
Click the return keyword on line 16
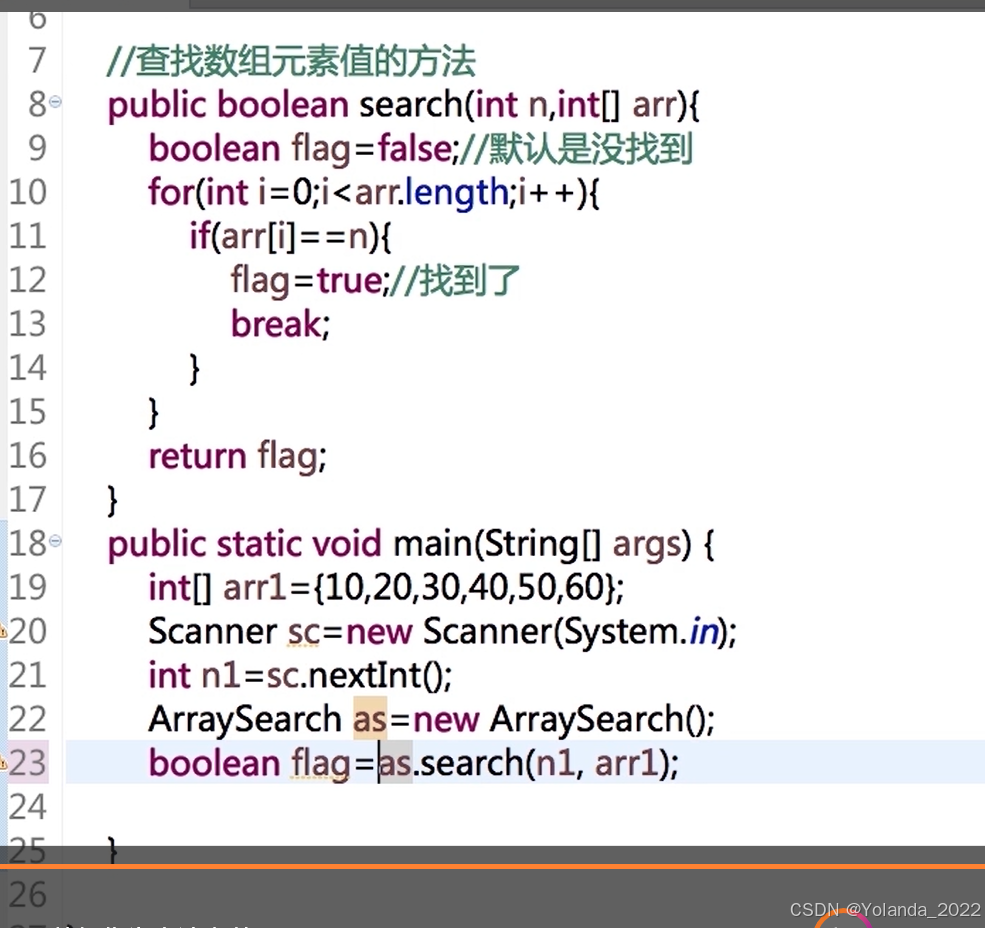pos(197,457)
